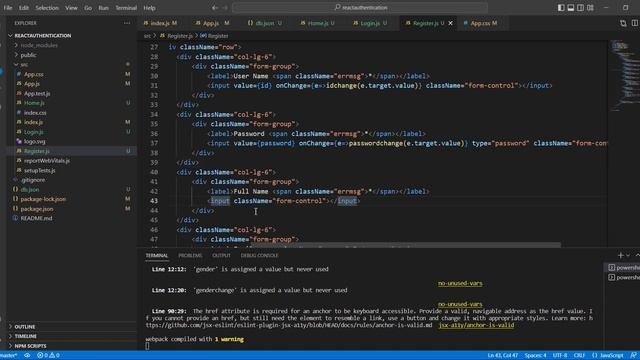
Task: Open the Go menu
Action: click(x=88, y=8)
